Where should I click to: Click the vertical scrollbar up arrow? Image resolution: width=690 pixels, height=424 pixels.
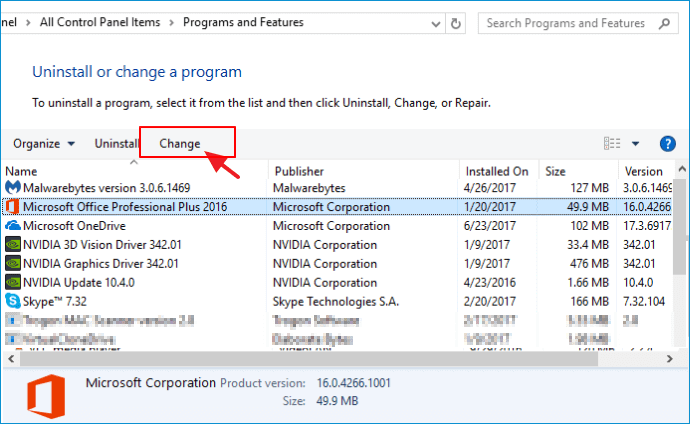[682, 169]
